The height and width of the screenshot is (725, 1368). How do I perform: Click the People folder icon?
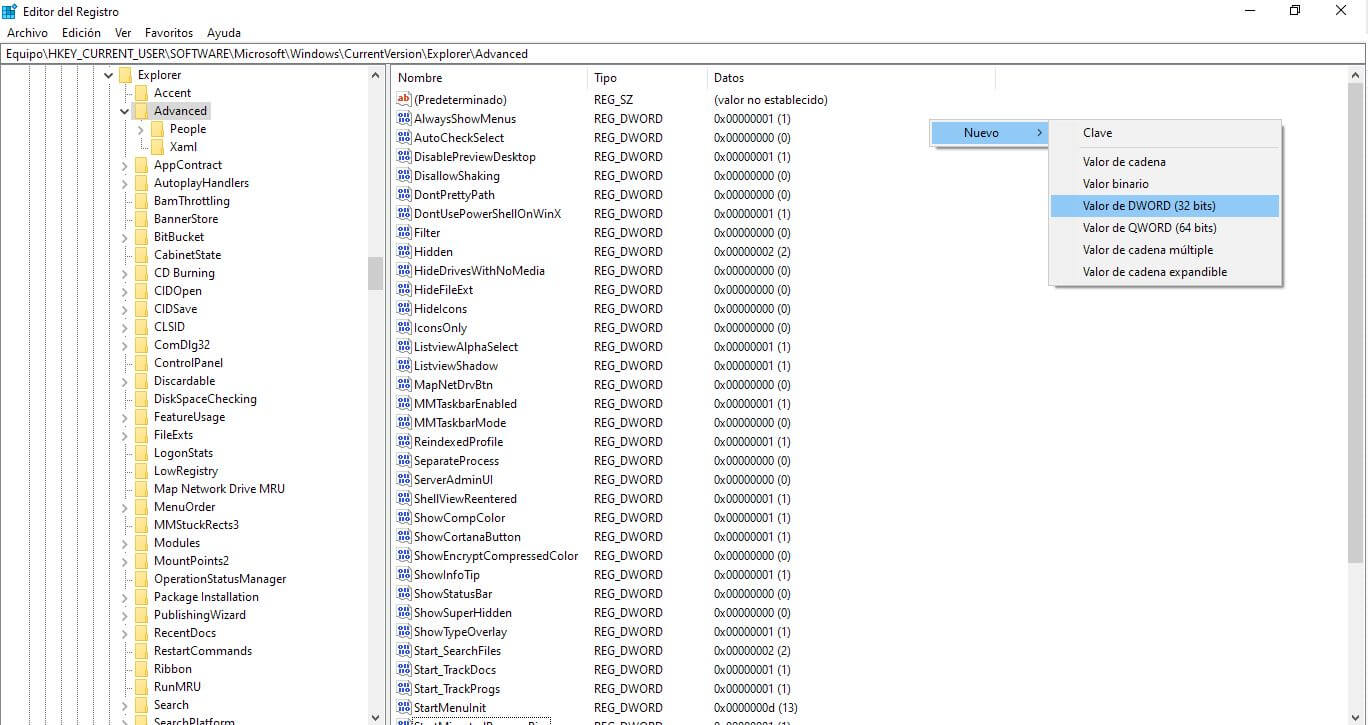(x=157, y=129)
